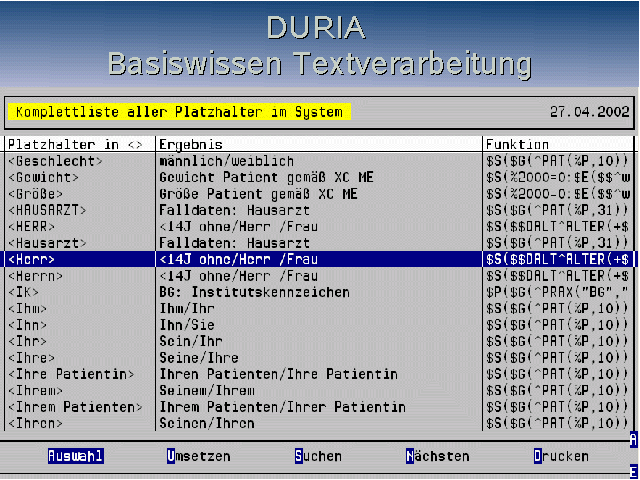This screenshot has width=640, height=480.
Task: Choose the <IK> placeholder
Action: (23, 292)
